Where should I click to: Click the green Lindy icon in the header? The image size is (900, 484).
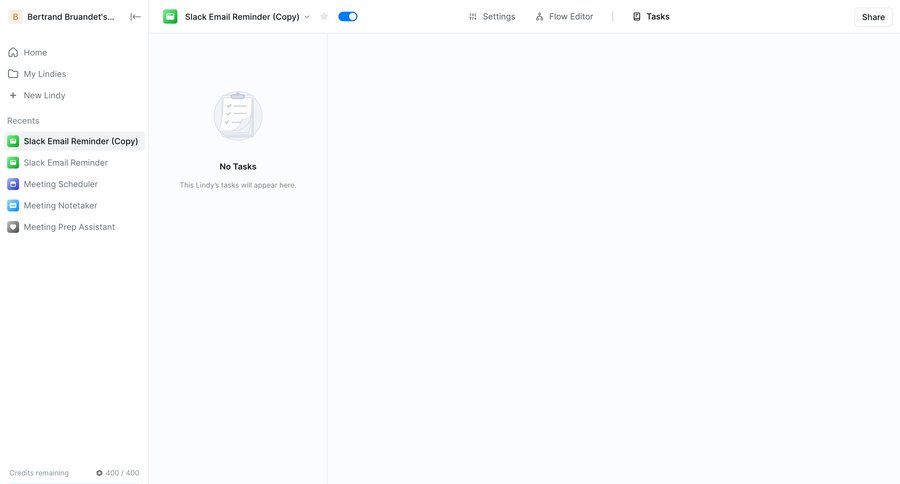[170, 17]
